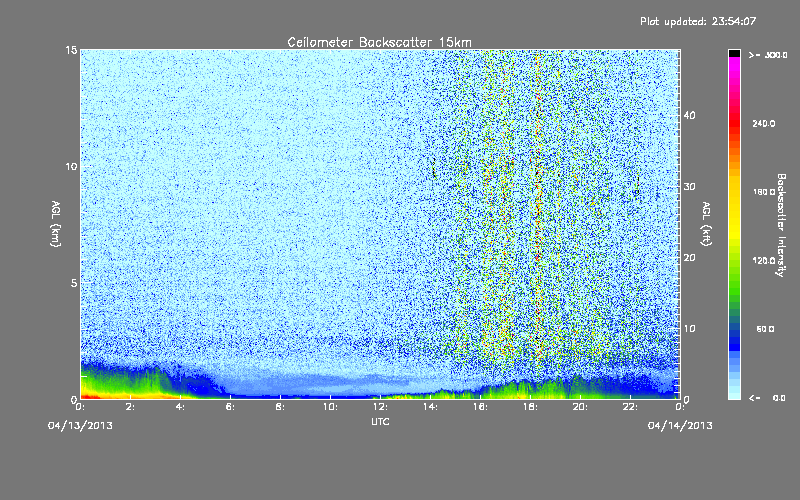
Task: Click the "8:" hour tick on the UTC axis
Action: tap(280, 407)
